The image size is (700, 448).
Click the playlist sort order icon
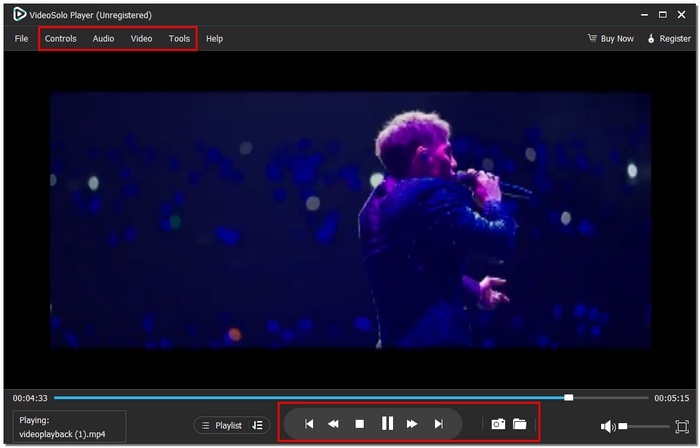pos(258,425)
